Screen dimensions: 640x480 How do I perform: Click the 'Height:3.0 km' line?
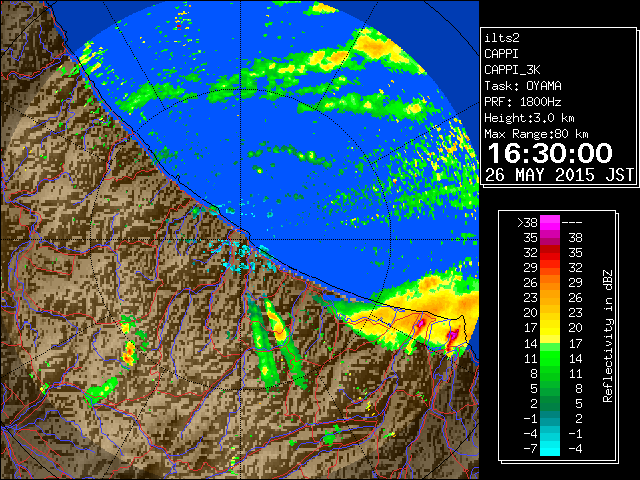[x=529, y=118]
